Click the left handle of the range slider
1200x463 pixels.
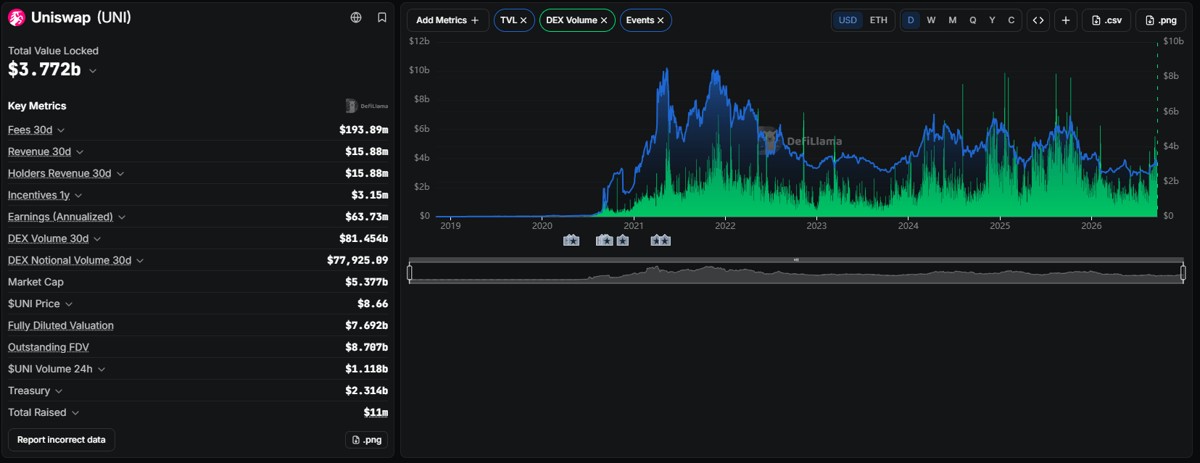click(x=409, y=272)
